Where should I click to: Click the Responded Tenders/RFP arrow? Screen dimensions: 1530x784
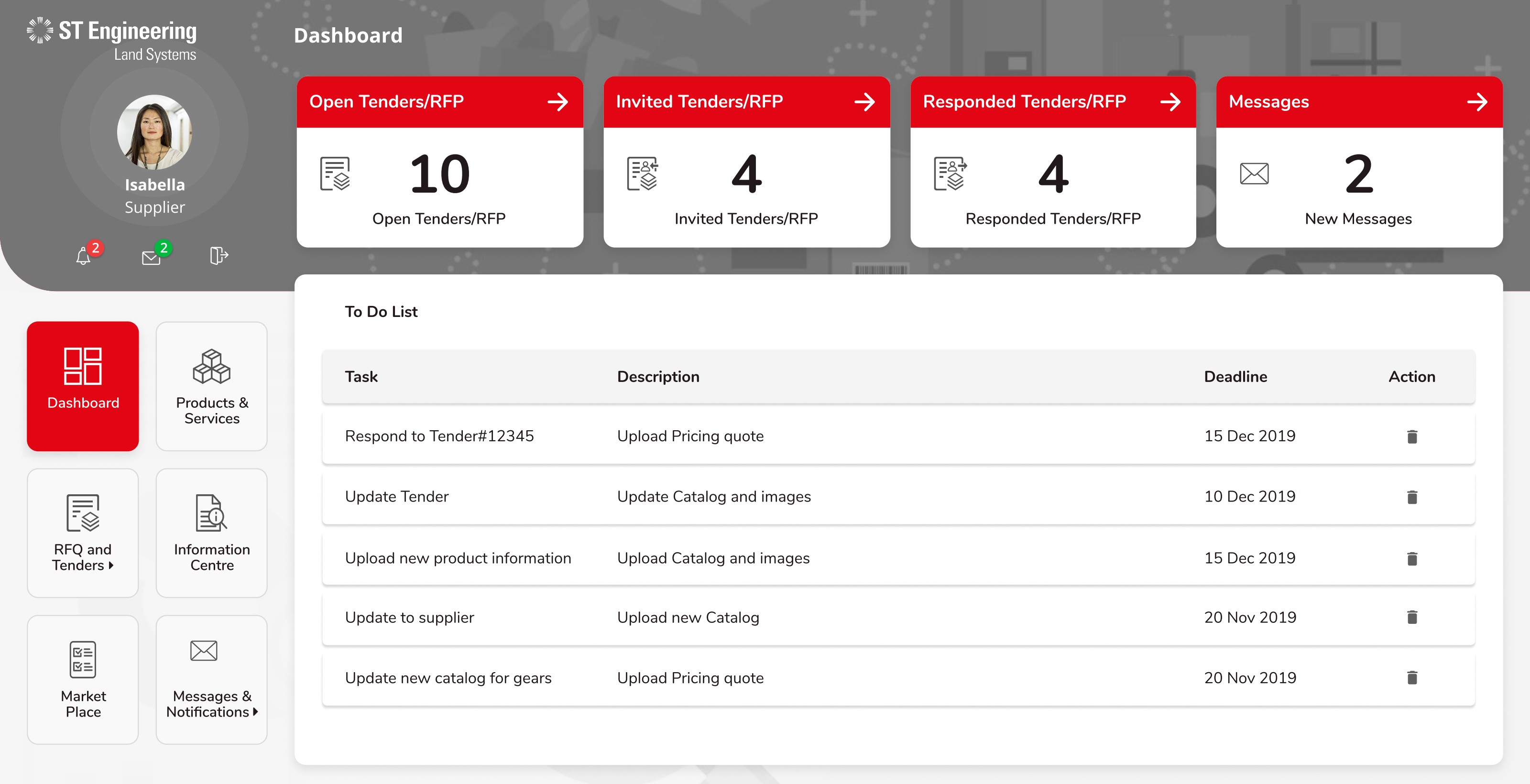click(1170, 101)
